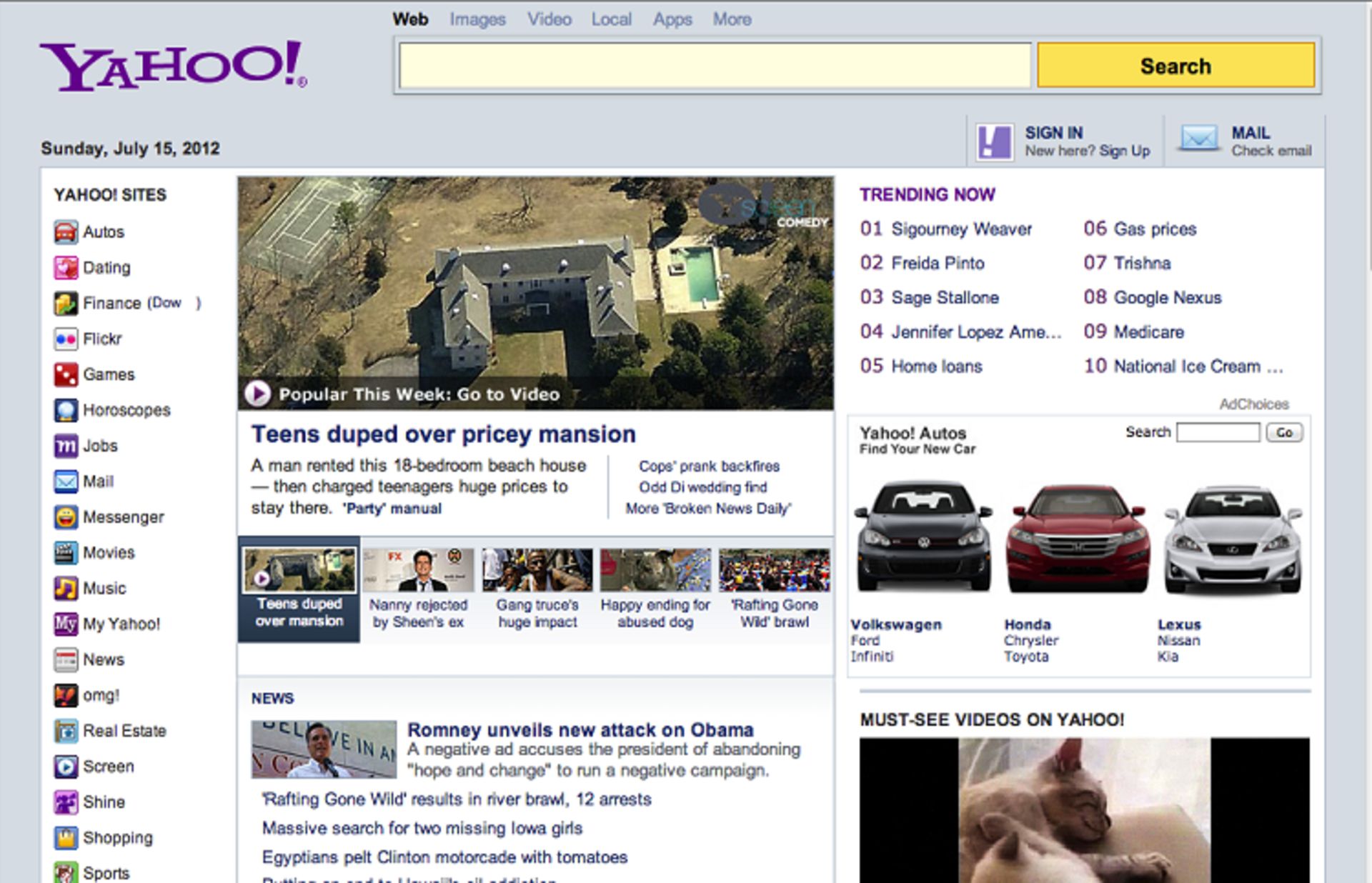Click the Go button in Yahoo! Autos
This screenshot has height=883, width=1372.
click(1283, 432)
